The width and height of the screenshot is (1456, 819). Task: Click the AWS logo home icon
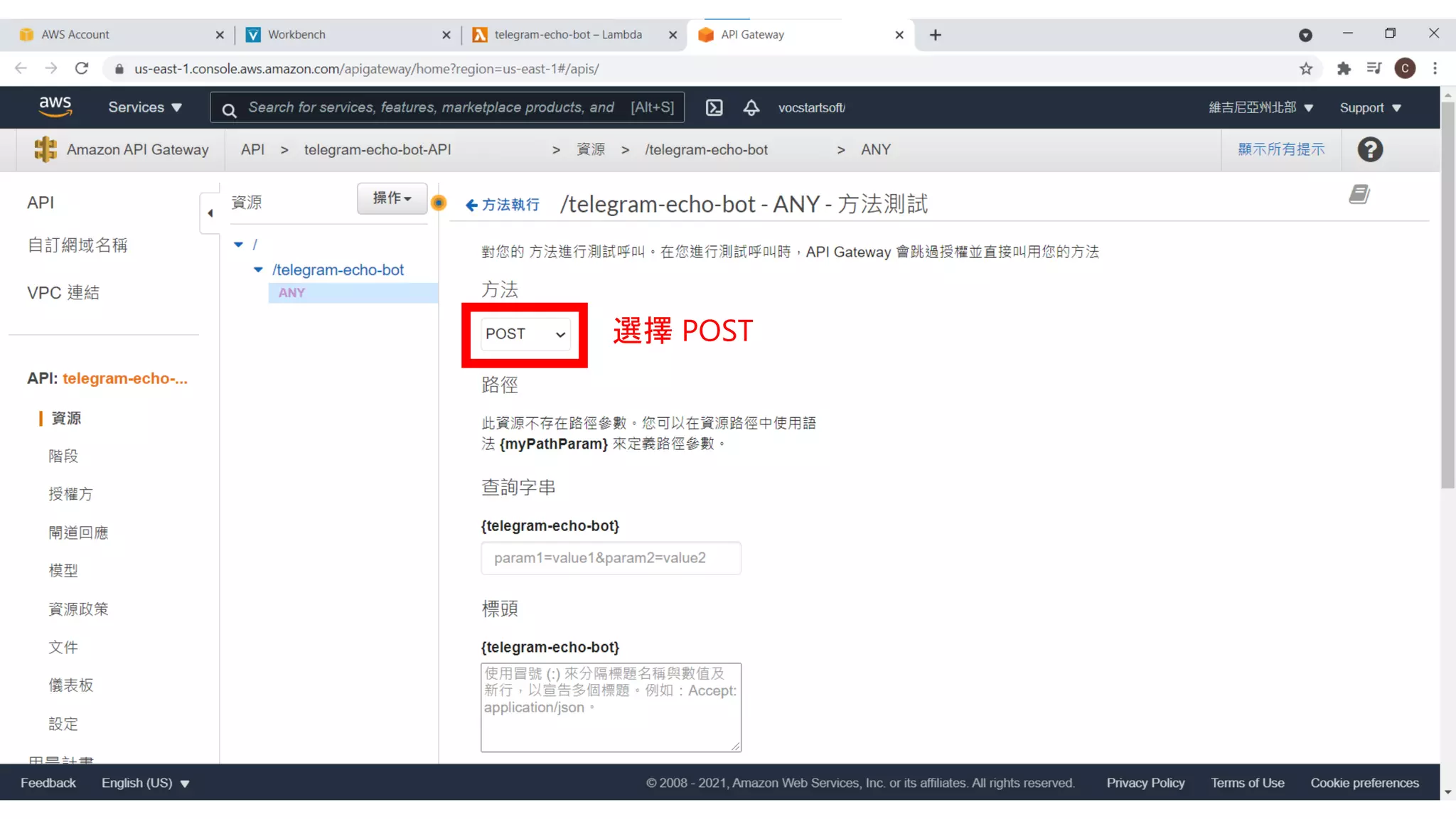click(55, 107)
